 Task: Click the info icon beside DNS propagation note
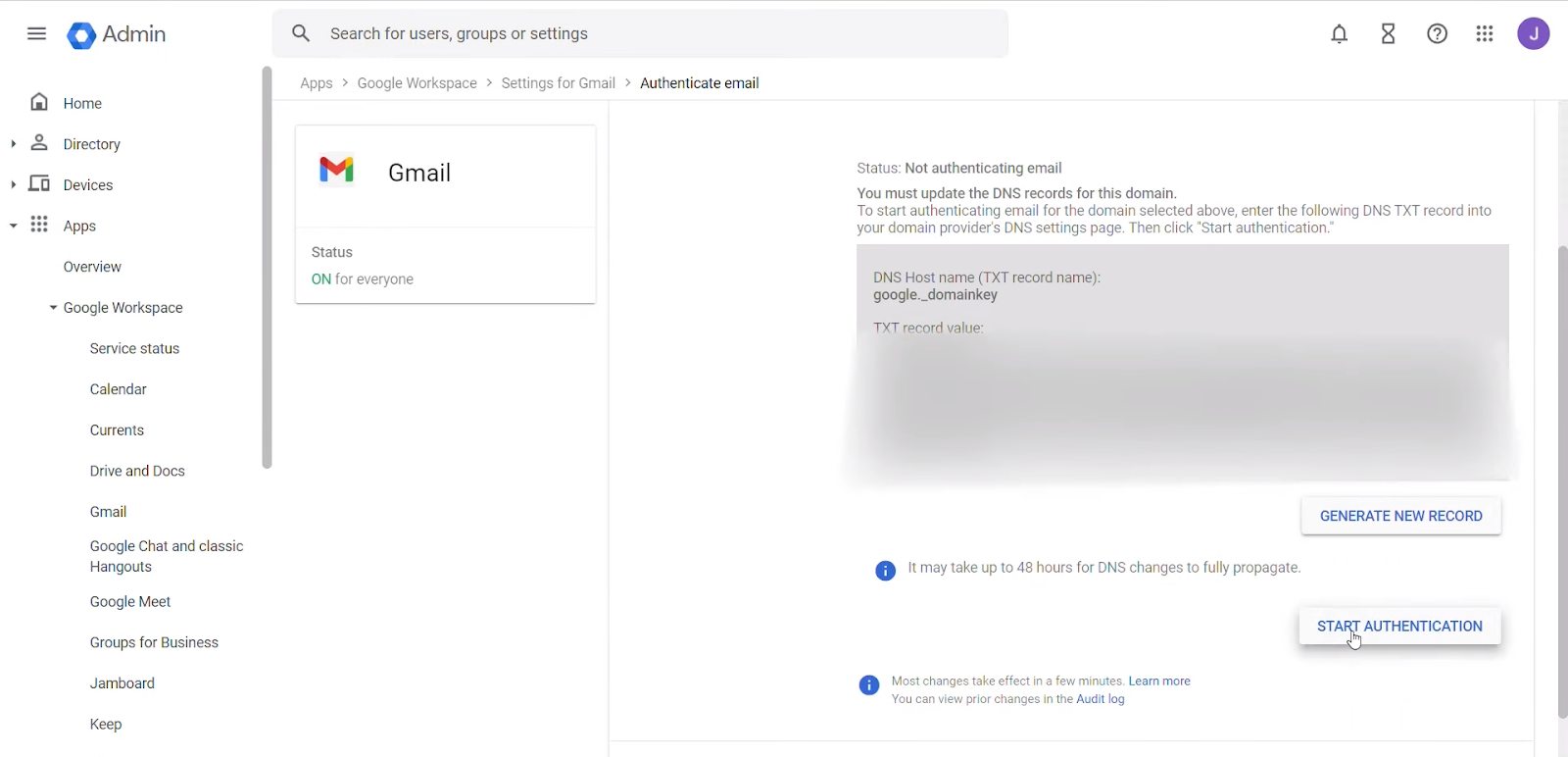[x=886, y=571]
